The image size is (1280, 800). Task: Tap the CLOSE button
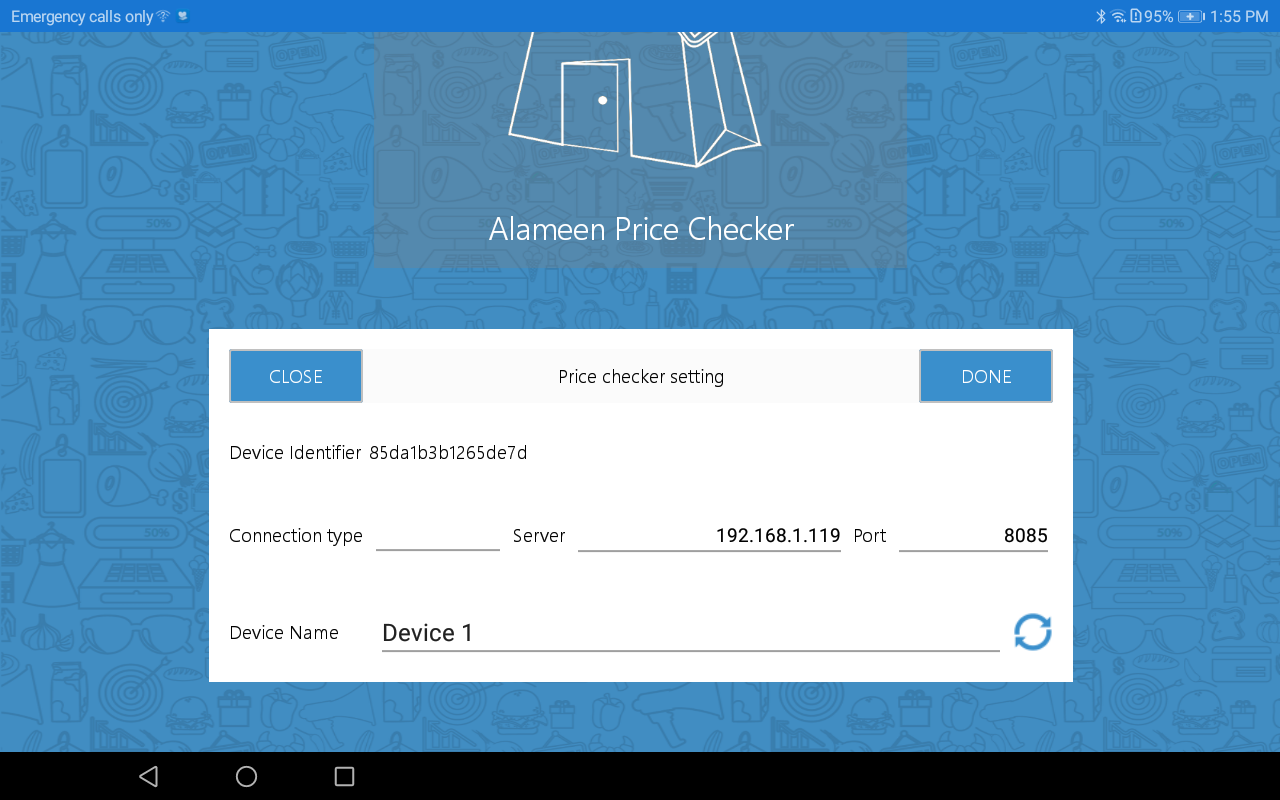tap(296, 376)
